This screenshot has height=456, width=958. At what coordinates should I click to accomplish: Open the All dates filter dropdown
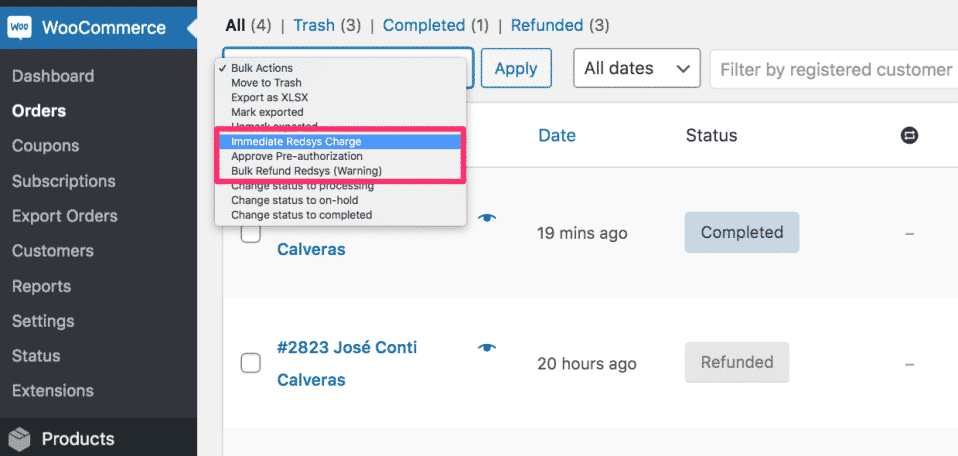pos(637,68)
